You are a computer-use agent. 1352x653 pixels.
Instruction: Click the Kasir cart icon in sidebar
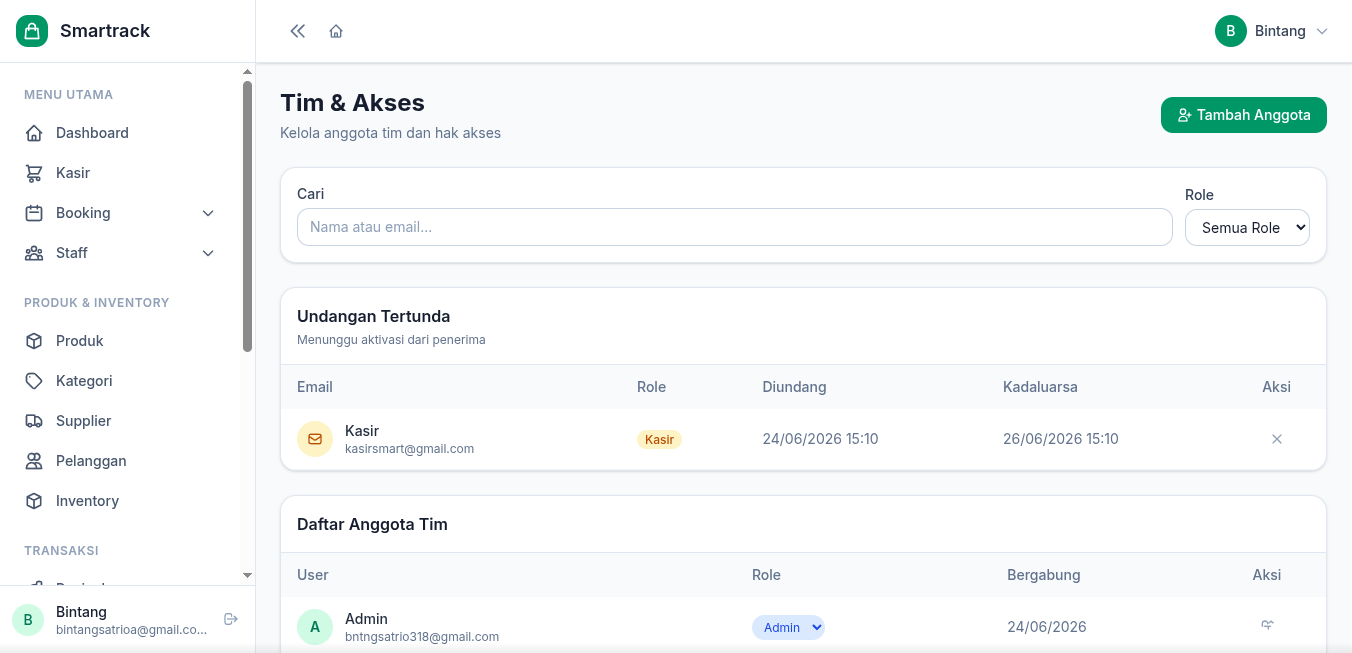(34, 173)
